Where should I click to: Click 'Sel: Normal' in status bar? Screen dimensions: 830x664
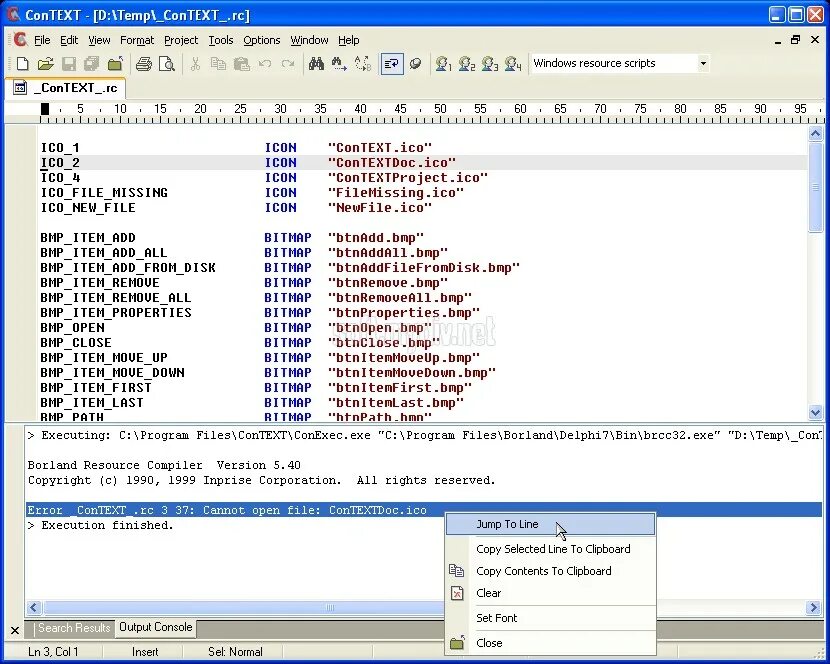coord(235,652)
